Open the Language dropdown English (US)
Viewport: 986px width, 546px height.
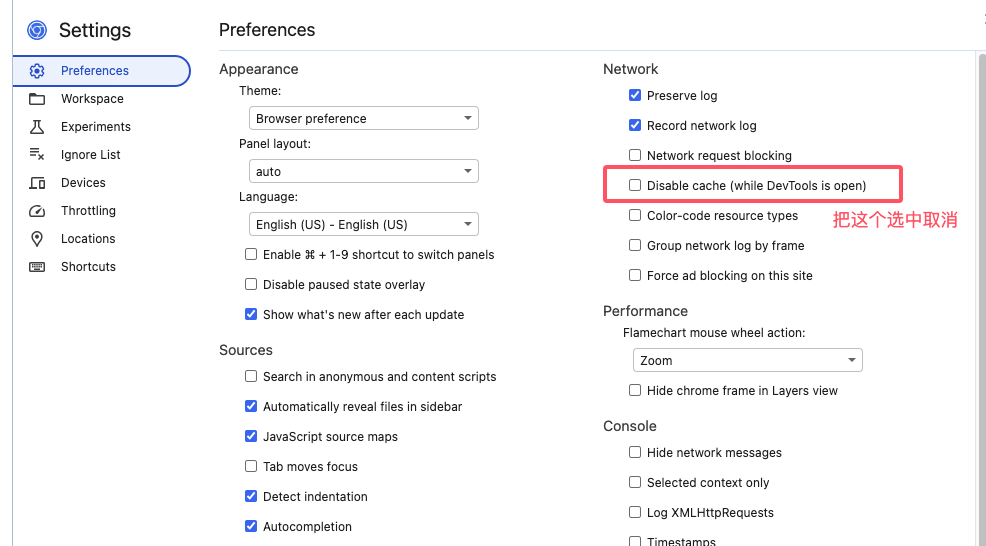pos(363,225)
